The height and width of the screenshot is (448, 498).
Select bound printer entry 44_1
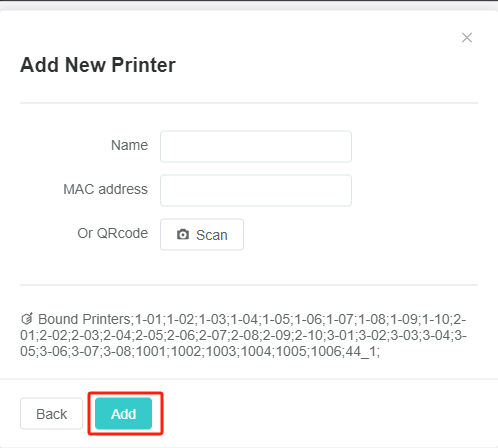click(x=361, y=351)
